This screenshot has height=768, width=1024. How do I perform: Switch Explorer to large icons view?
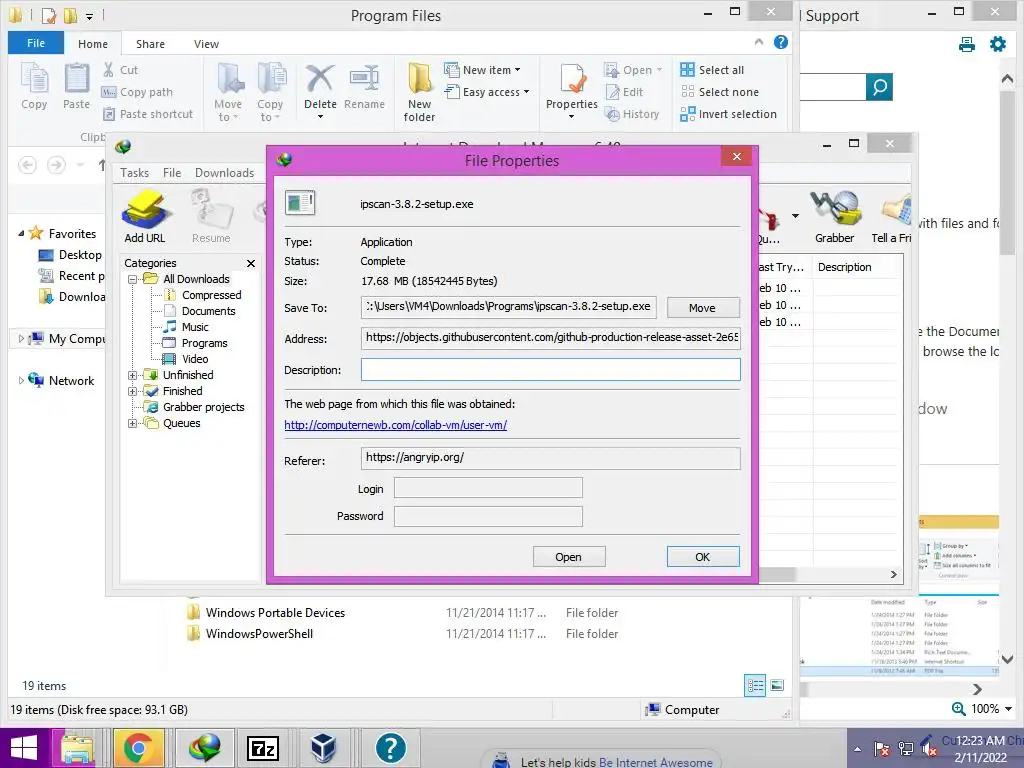click(777, 686)
